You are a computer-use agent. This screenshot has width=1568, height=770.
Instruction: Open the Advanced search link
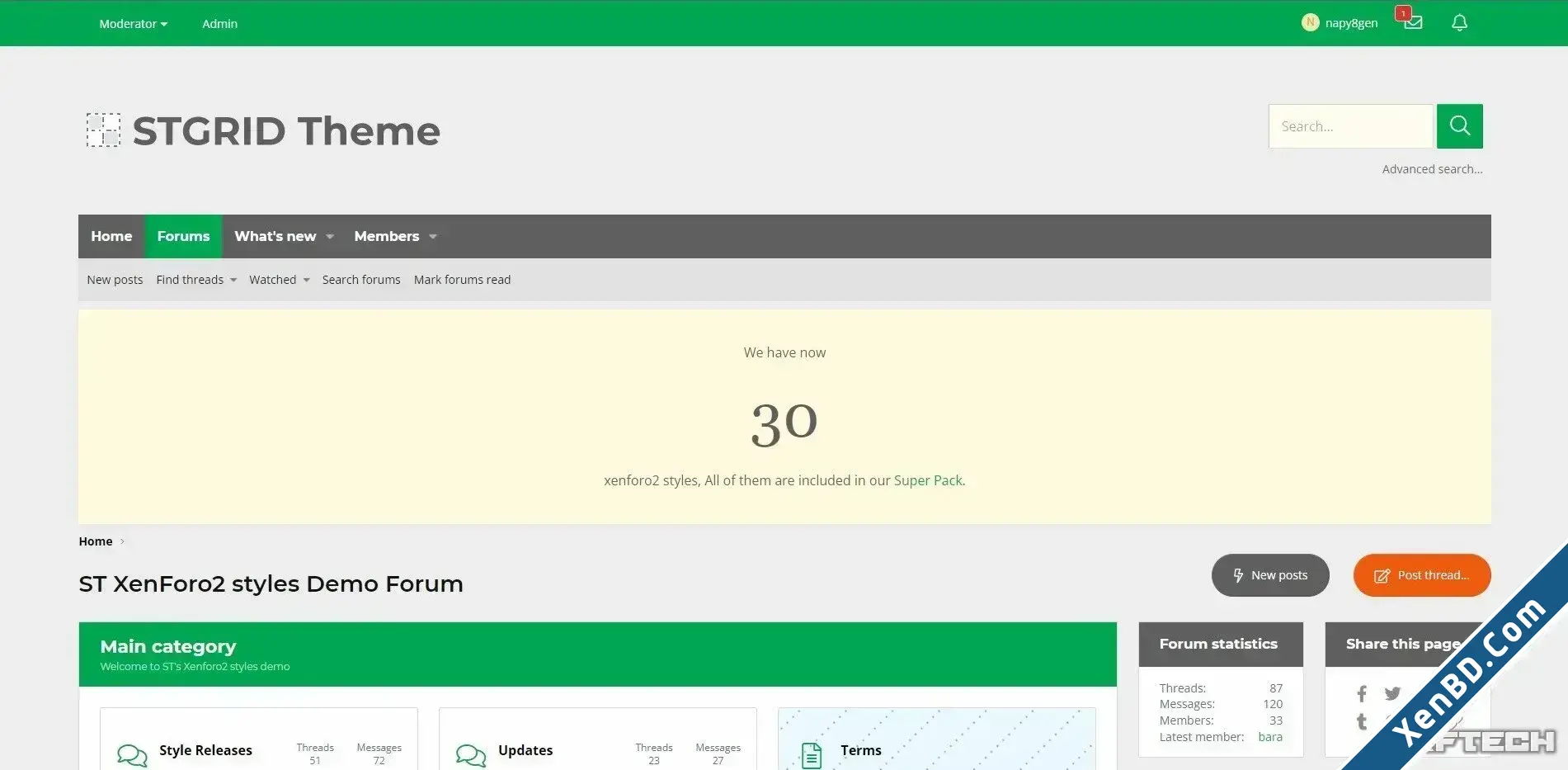(1432, 169)
